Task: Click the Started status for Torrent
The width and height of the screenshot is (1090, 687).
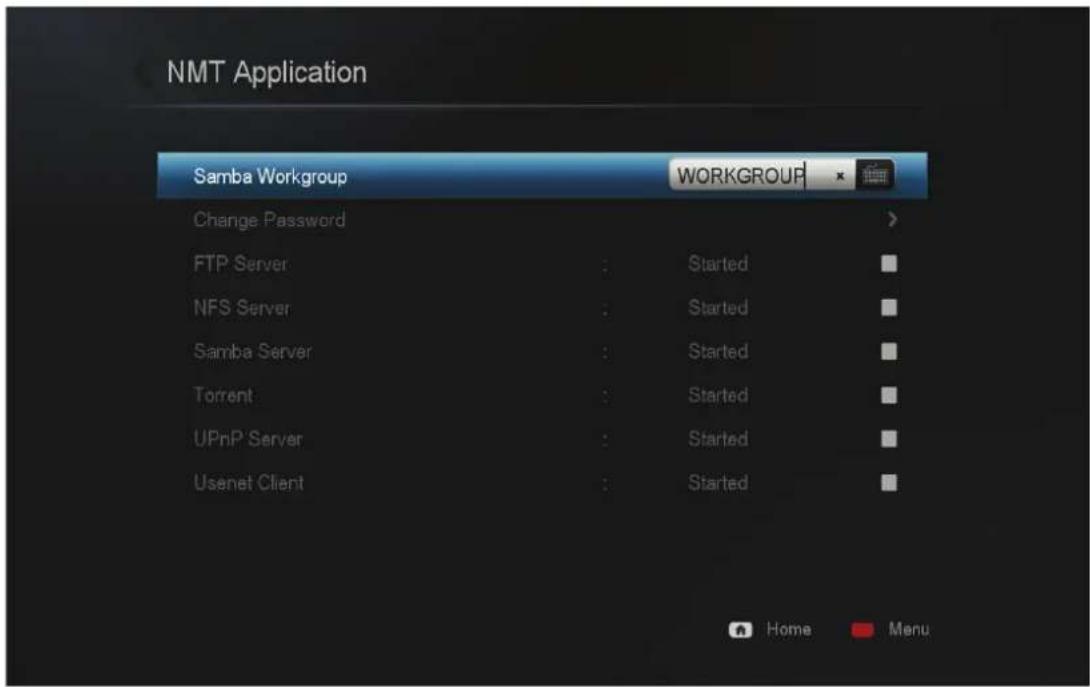Action: 718,395
